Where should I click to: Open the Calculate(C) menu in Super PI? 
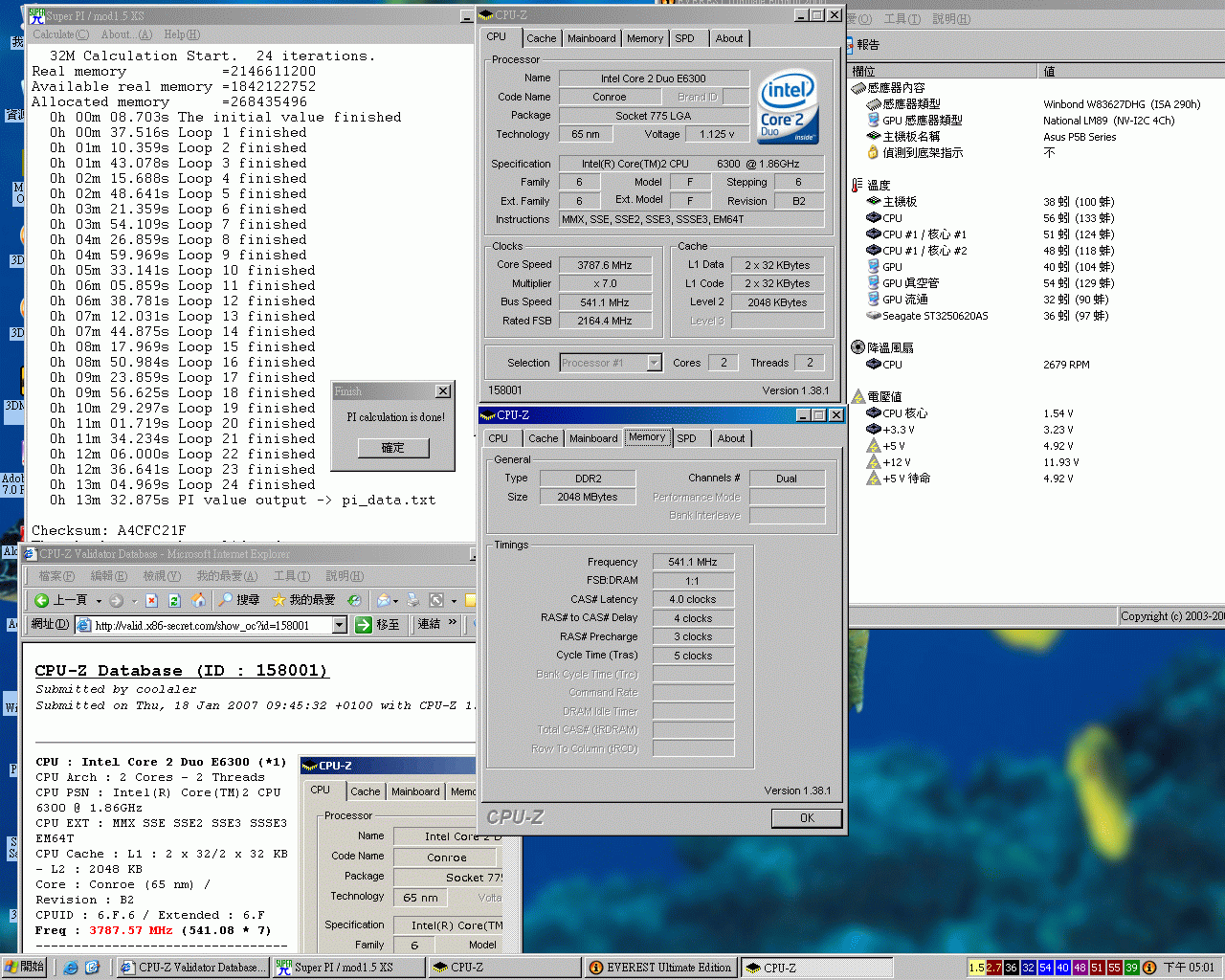pos(60,34)
